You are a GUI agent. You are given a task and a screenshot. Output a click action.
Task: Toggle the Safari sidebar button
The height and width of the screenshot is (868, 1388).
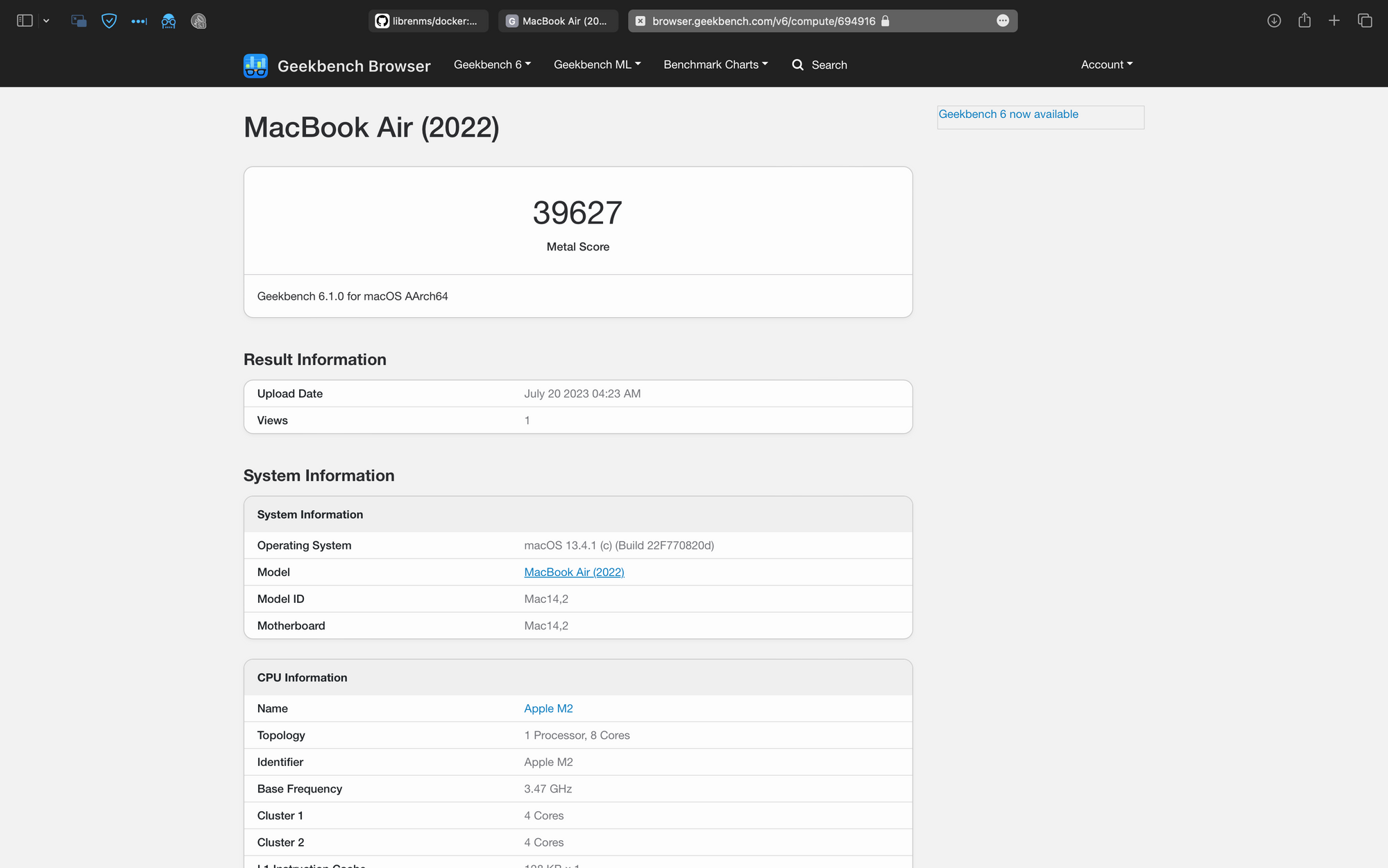[25, 21]
